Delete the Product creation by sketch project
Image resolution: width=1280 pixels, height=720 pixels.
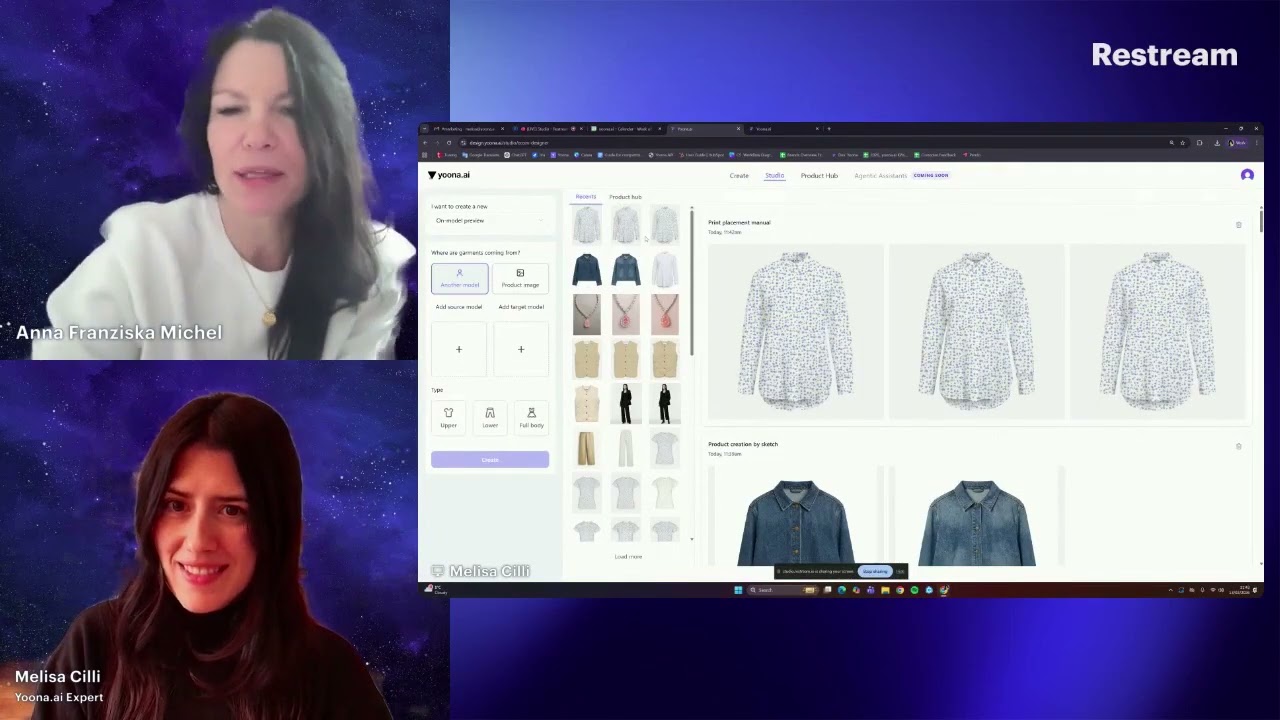tap(1238, 446)
